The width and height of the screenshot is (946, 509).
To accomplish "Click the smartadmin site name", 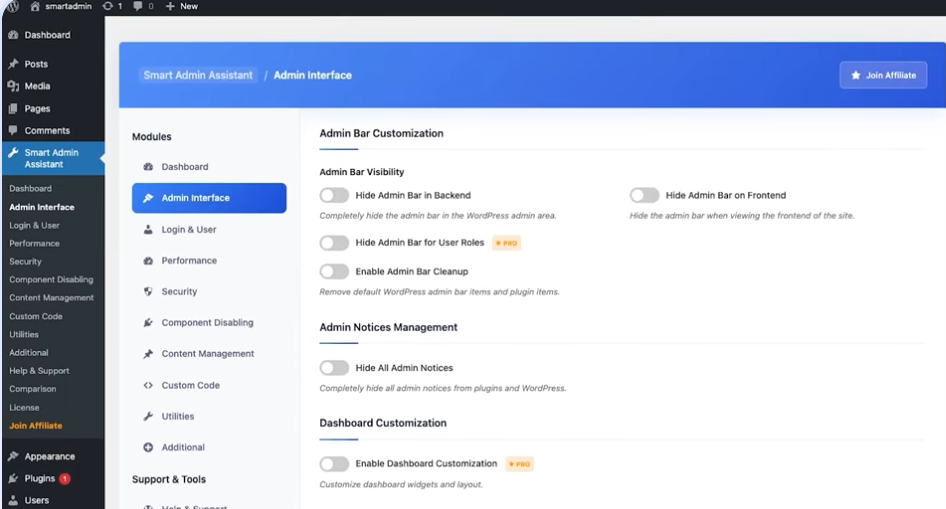I will [x=68, y=6].
